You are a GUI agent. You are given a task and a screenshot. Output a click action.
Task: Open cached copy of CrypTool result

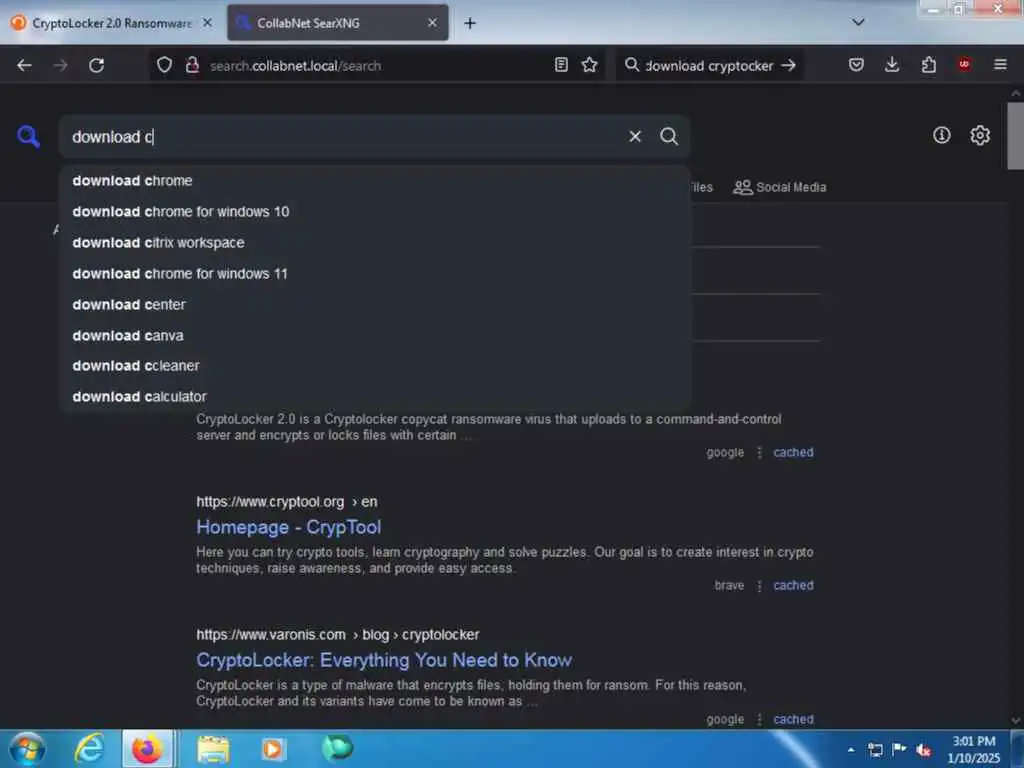click(793, 586)
